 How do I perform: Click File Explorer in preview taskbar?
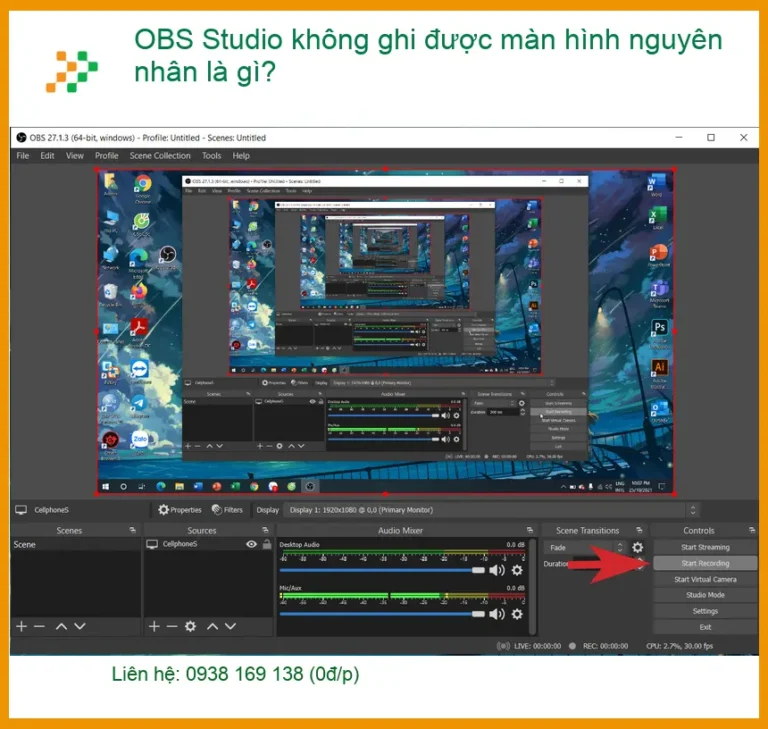point(179,486)
